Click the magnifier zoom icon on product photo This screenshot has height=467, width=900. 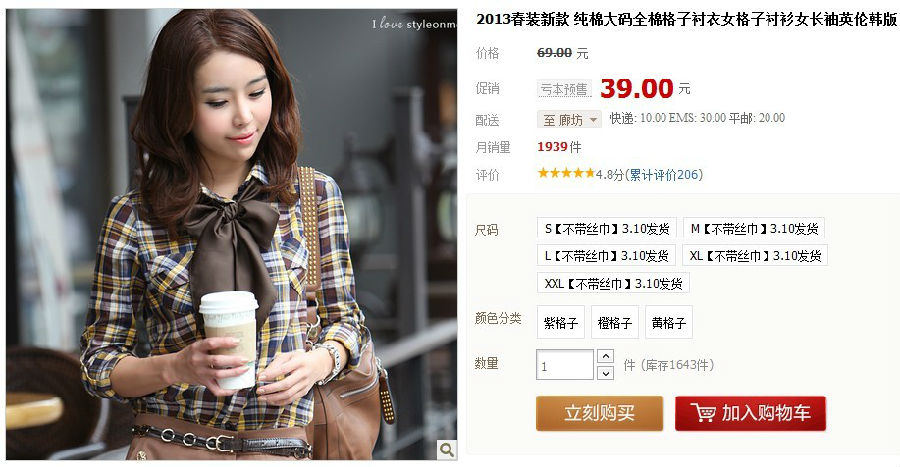pos(447,449)
